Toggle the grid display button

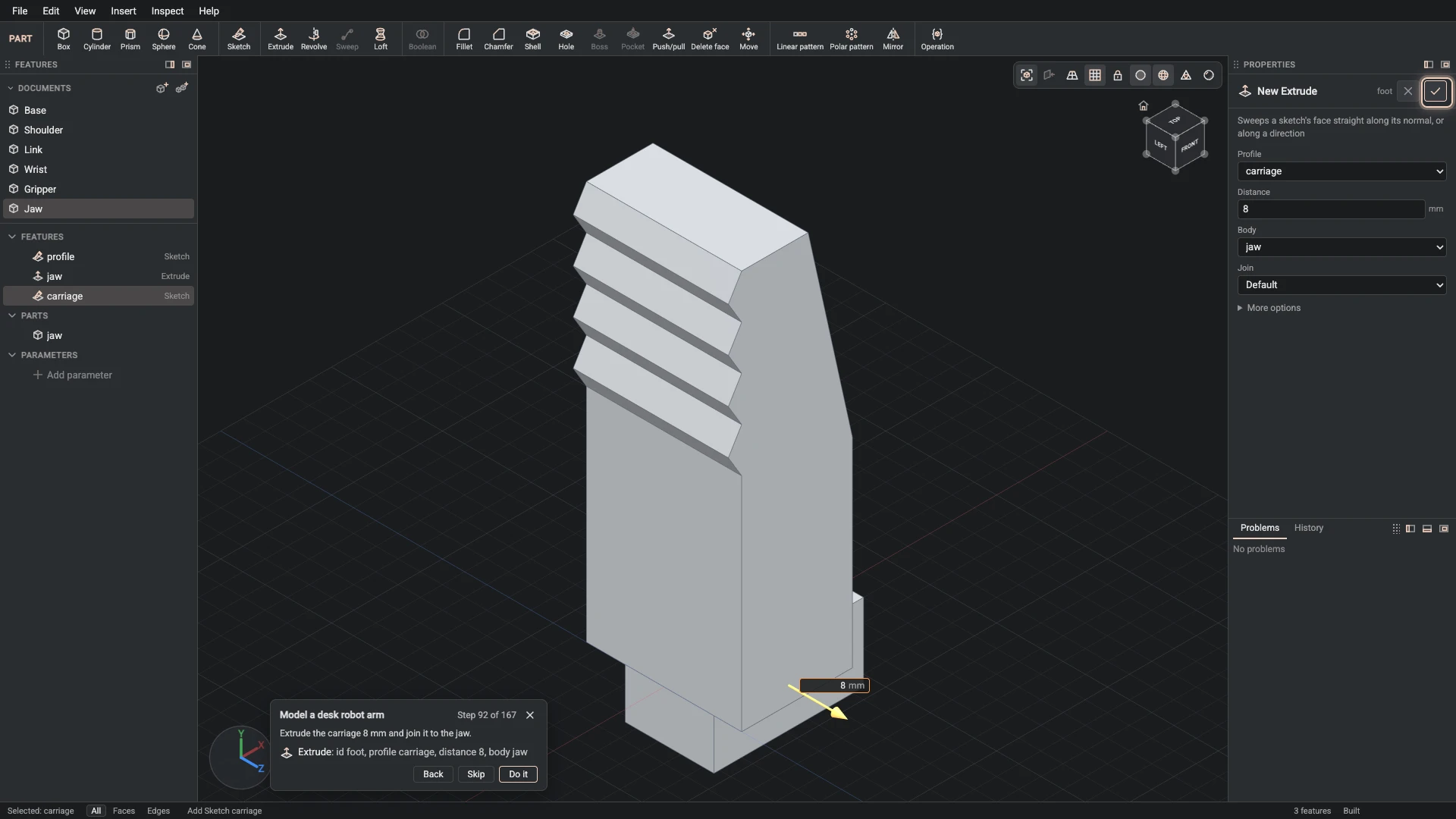(1095, 75)
